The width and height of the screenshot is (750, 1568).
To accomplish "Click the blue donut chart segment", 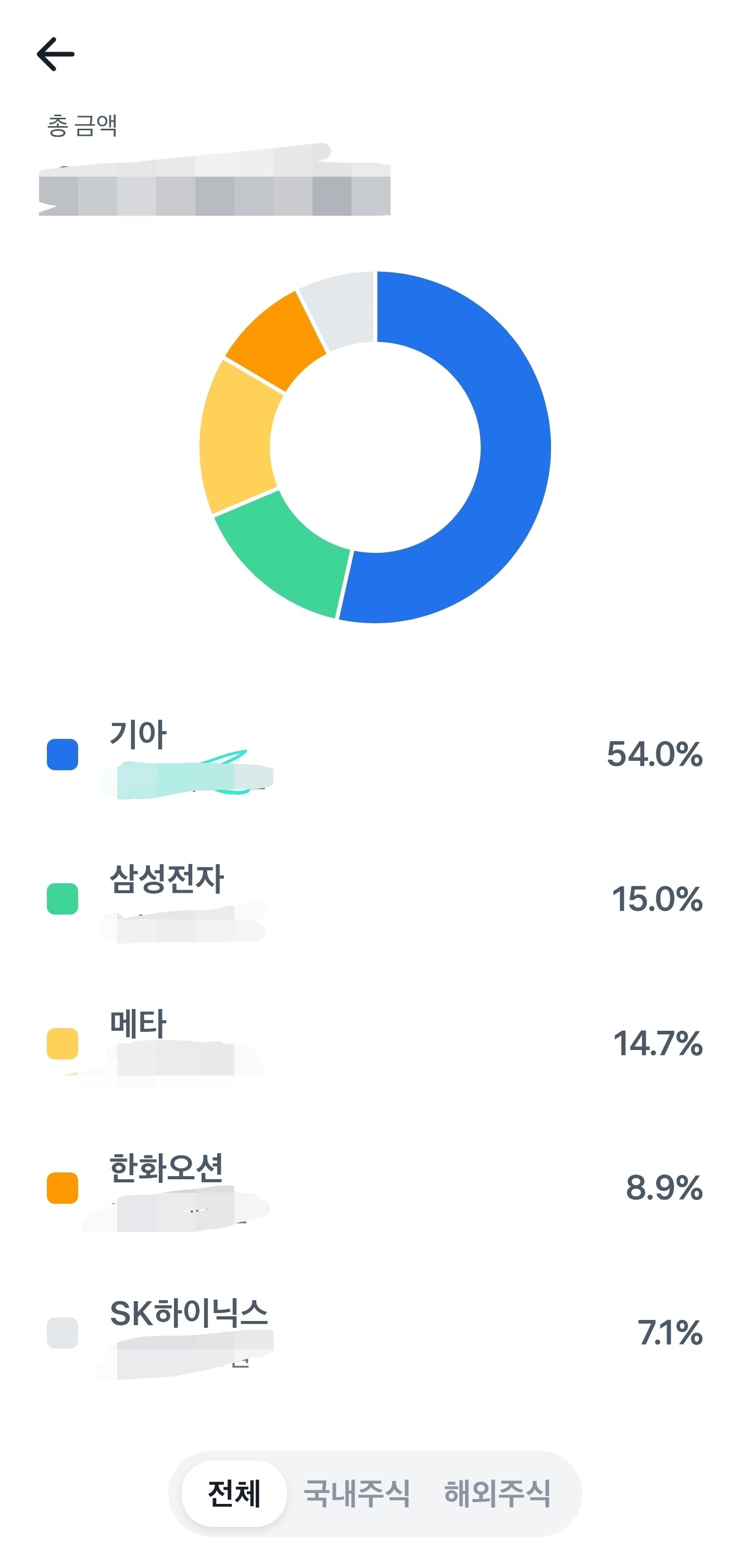I will tap(514, 448).
